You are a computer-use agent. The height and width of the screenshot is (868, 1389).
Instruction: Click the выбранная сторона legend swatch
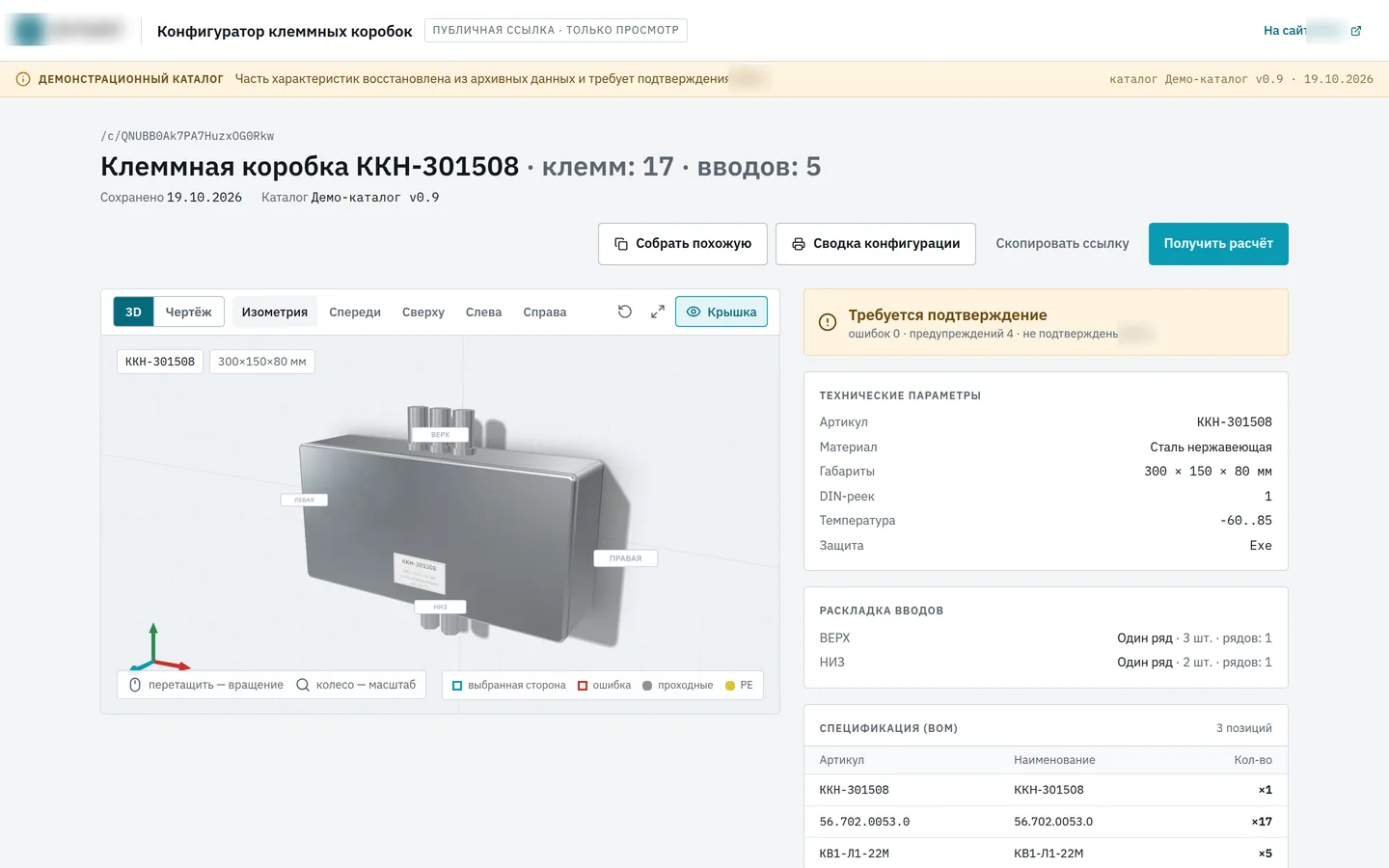(457, 686)
